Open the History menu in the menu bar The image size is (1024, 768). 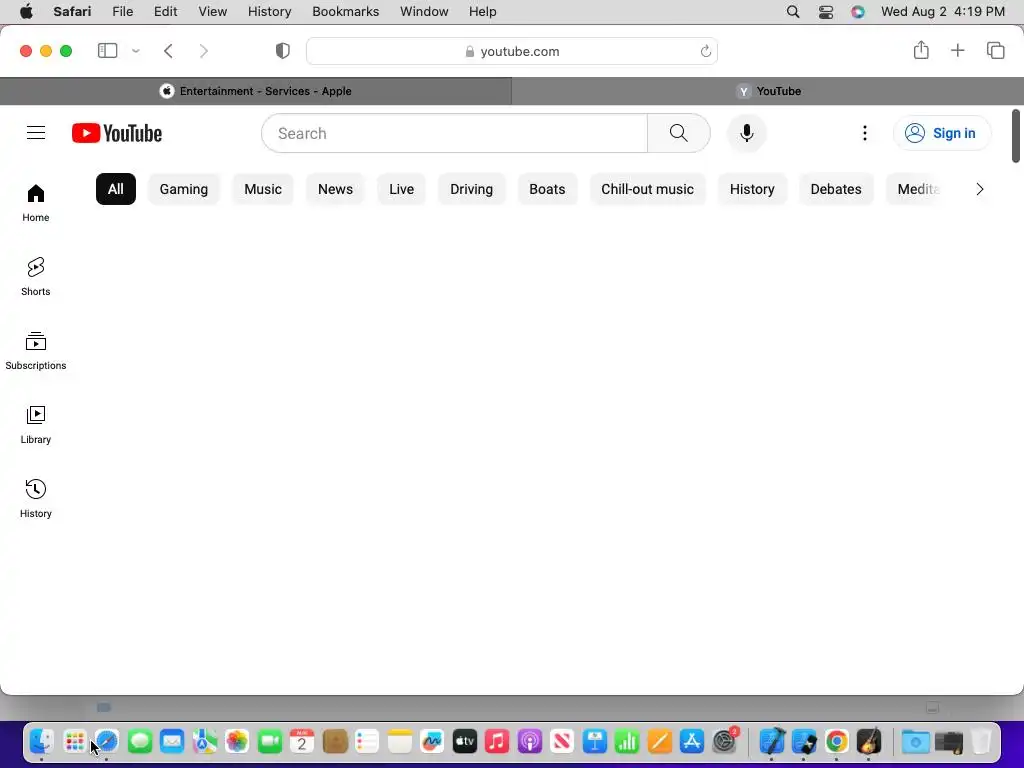270,12
